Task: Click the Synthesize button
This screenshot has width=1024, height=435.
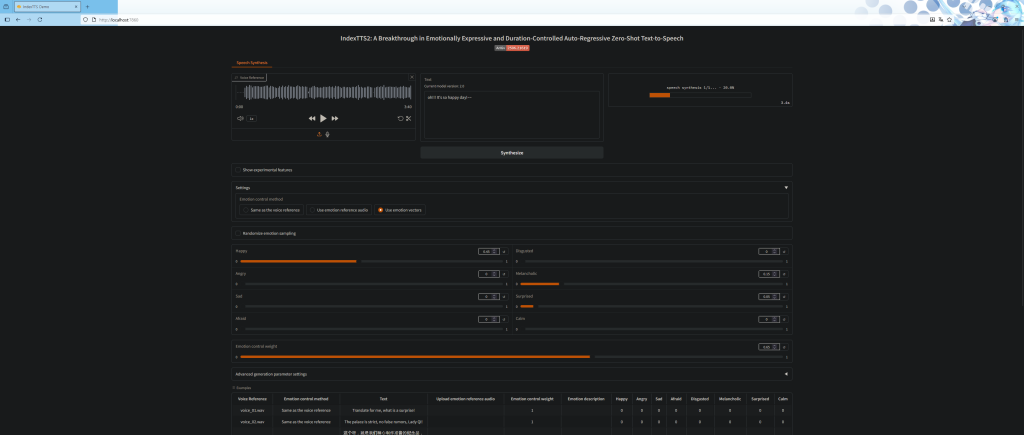Action: point(511,152)
